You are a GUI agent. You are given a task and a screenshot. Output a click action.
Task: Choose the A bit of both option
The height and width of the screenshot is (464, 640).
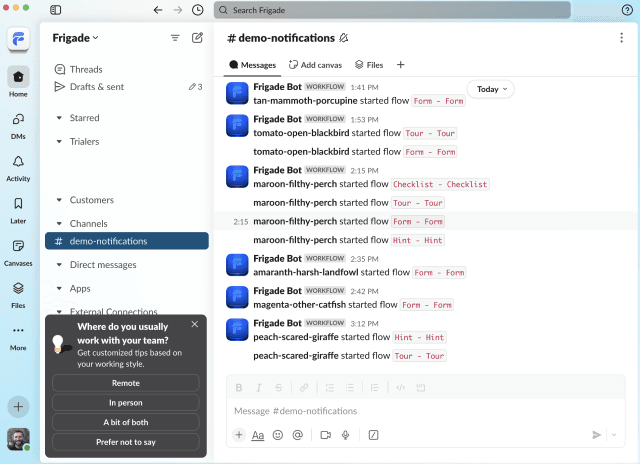coord(126,422)
